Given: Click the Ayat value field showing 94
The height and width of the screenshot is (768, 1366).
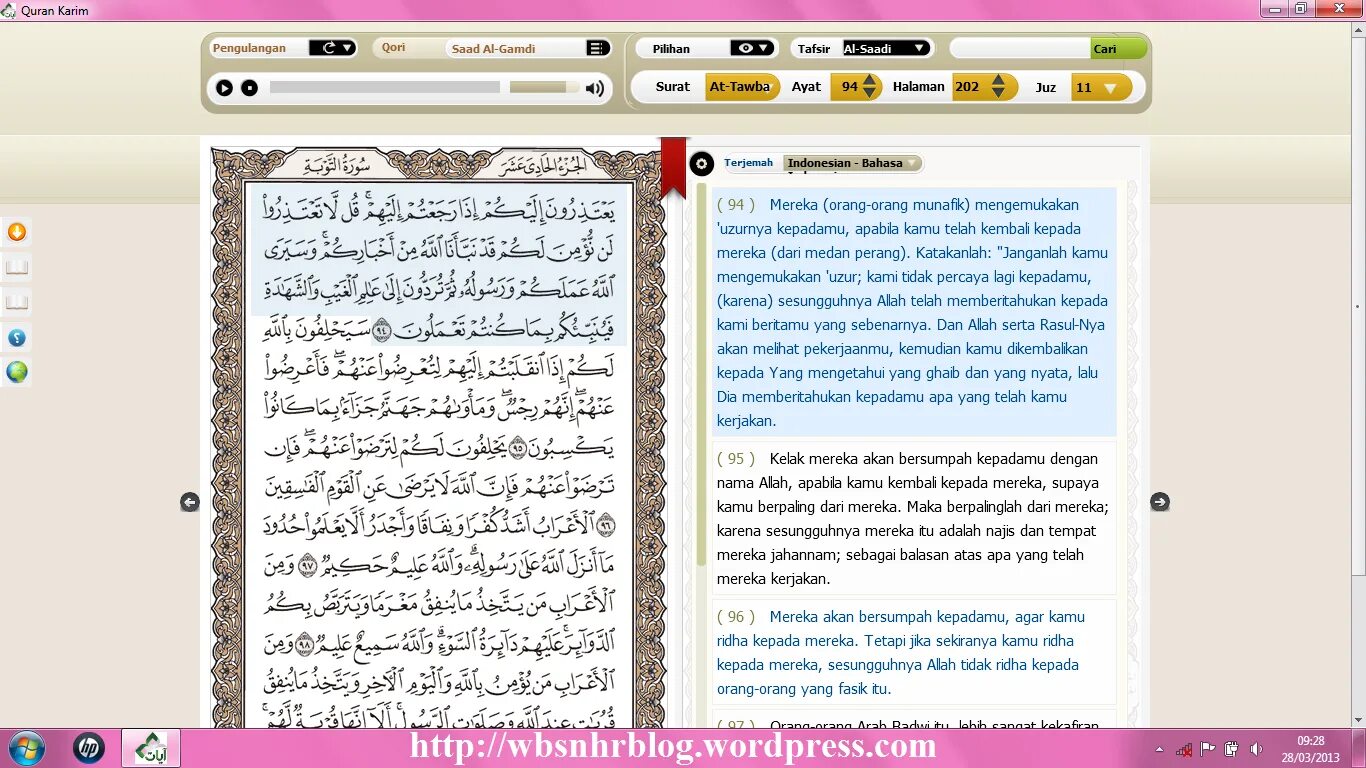Looking at the screenshot, I should (848, 87).
